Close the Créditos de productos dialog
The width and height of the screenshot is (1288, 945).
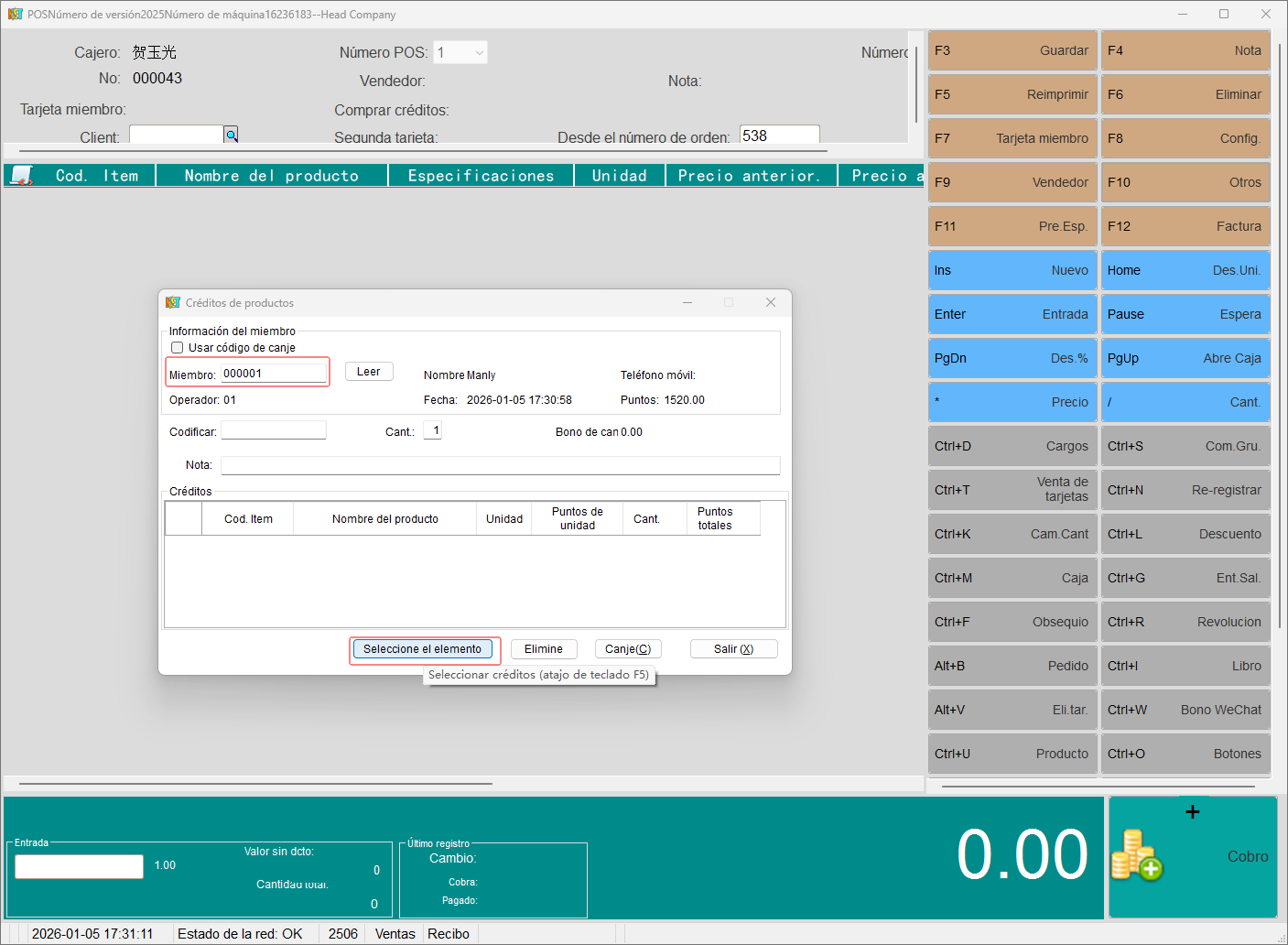[770, 303]
